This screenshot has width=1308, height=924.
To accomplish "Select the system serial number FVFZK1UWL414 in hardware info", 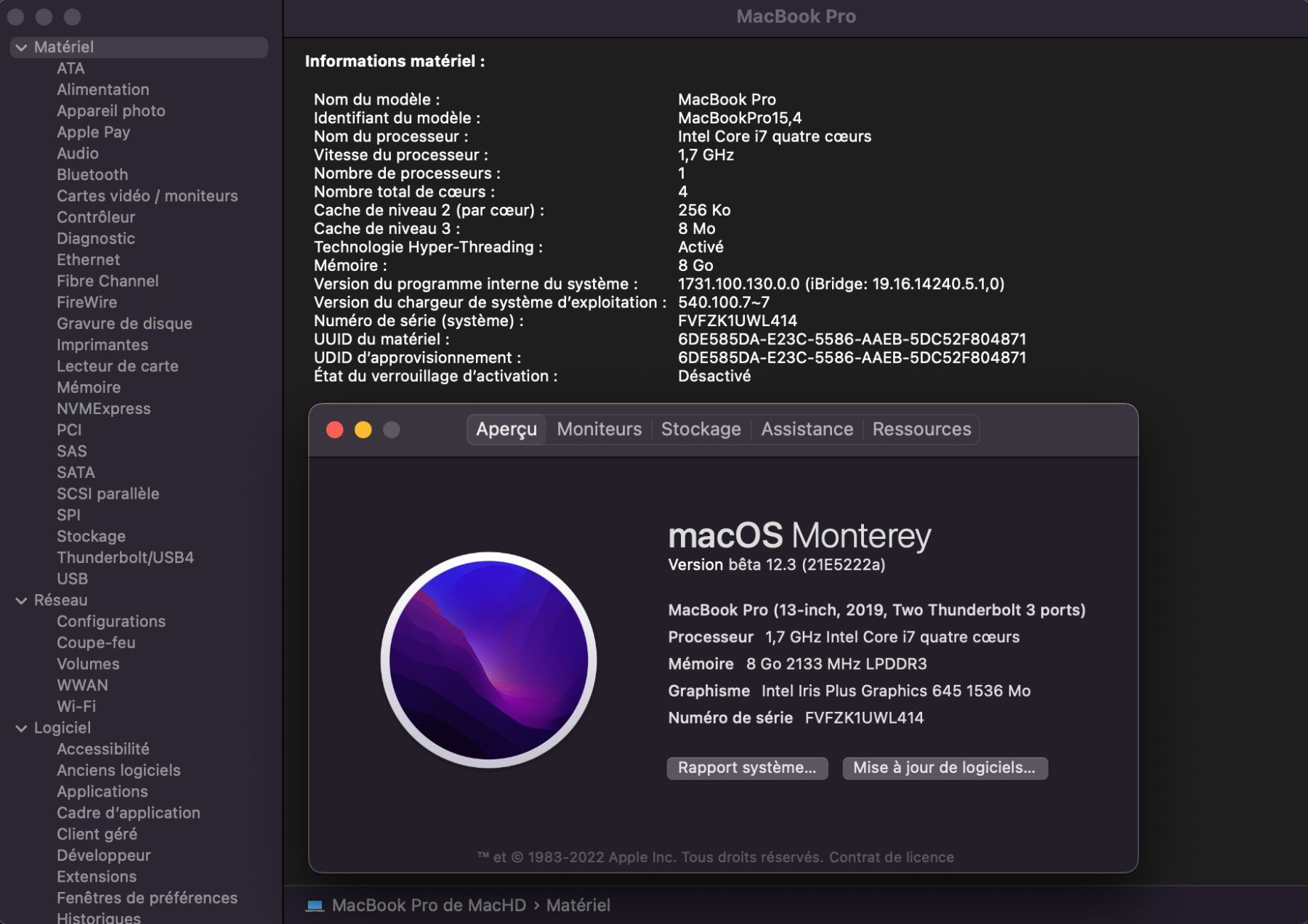I will [x=738, y=321].
